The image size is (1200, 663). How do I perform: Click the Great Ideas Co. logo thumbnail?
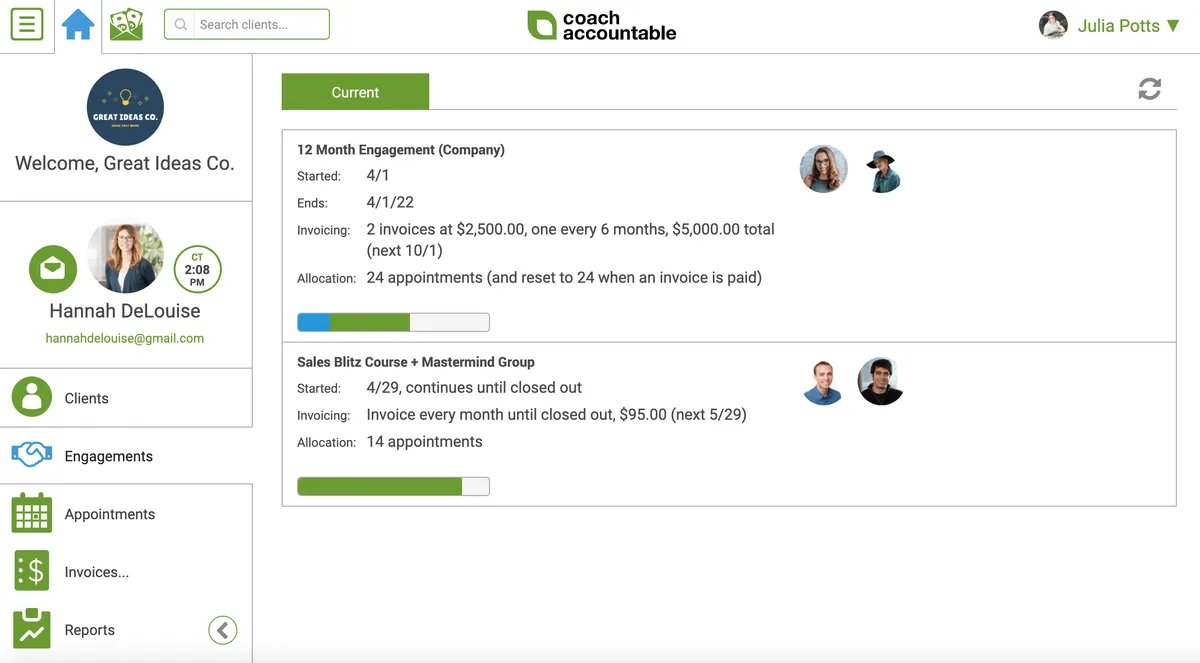[125, 107]
